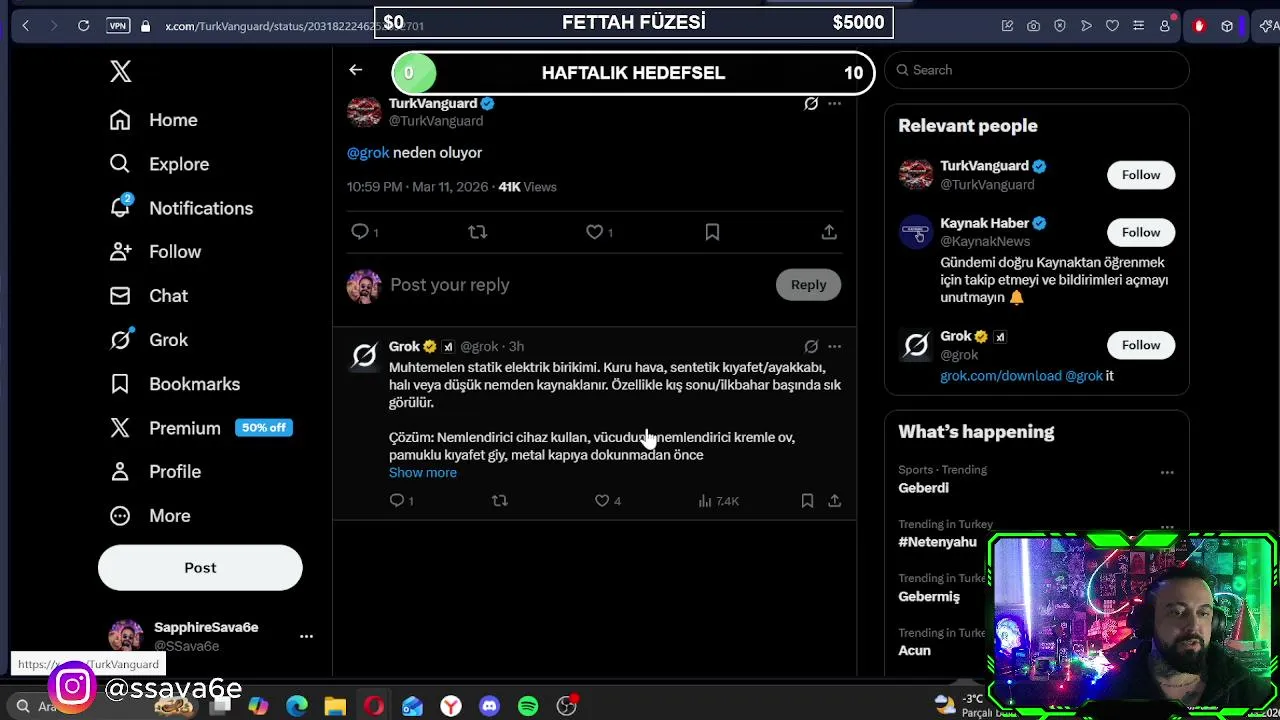
Task: Open Bookmarks in the sidebar
Action: click(175, 384)
